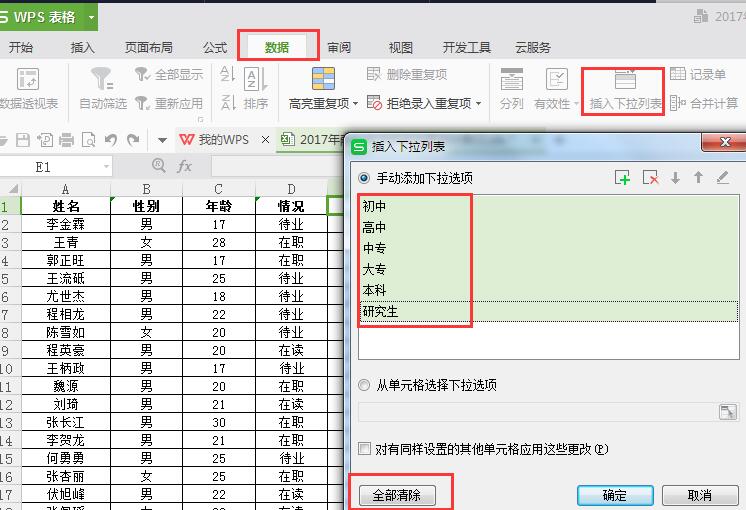Move selected option up
Screen dimensions: 746x510
[698, 177]
